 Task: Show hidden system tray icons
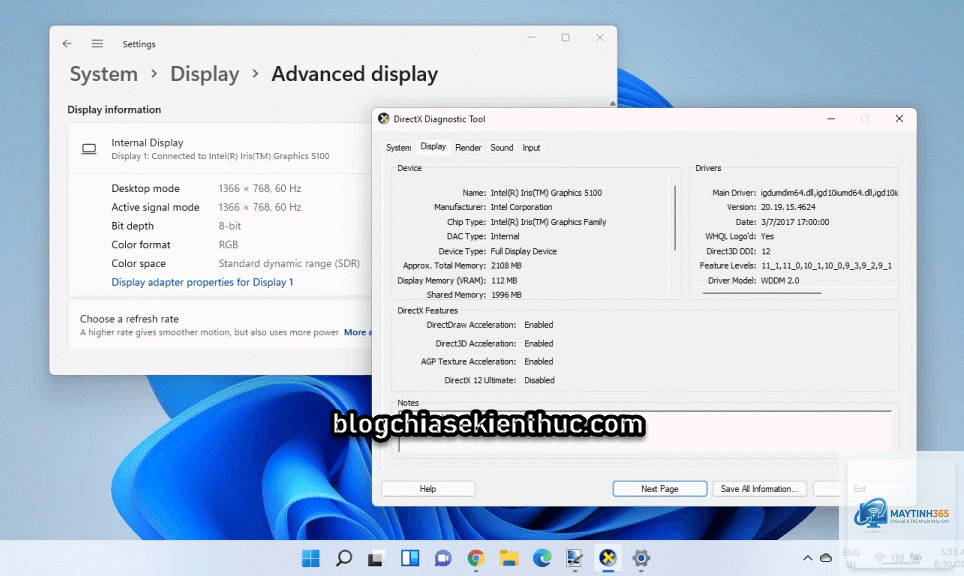pyautogui.click(x=807, y=558)
